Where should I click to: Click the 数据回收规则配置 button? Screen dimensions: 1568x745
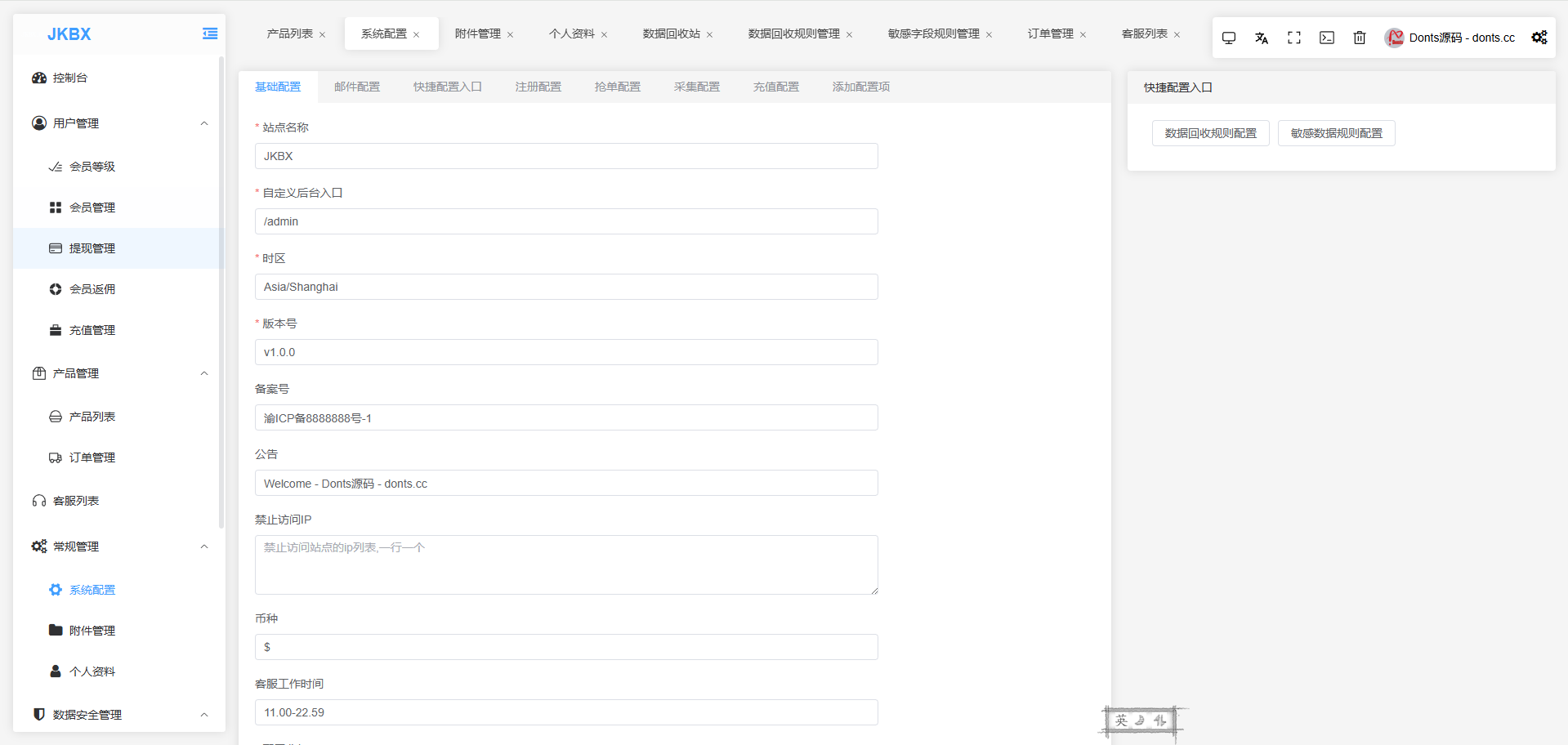(x=1210, y=133)
